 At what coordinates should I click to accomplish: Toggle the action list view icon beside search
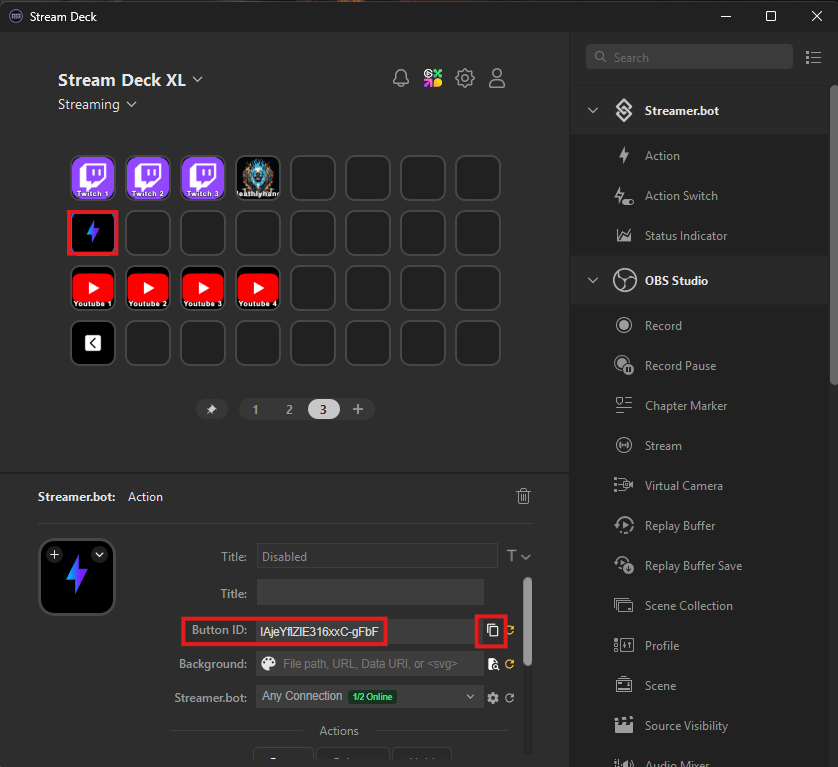point(813,58)
